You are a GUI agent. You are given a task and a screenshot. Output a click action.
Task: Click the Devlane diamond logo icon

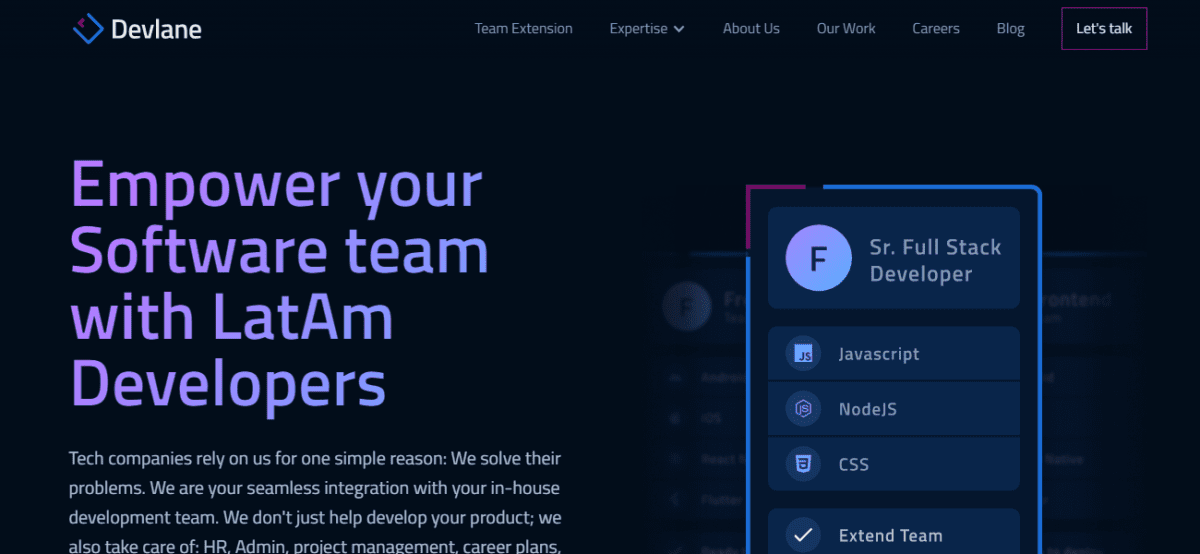point(88,28)
